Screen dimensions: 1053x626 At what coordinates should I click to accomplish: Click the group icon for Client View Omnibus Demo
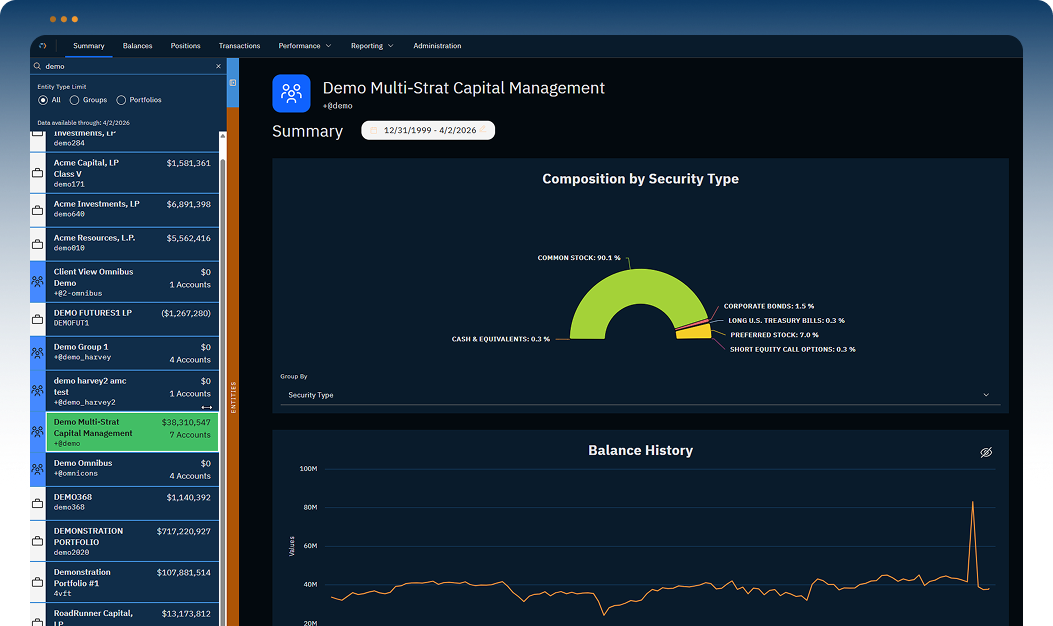click(38, 282)
